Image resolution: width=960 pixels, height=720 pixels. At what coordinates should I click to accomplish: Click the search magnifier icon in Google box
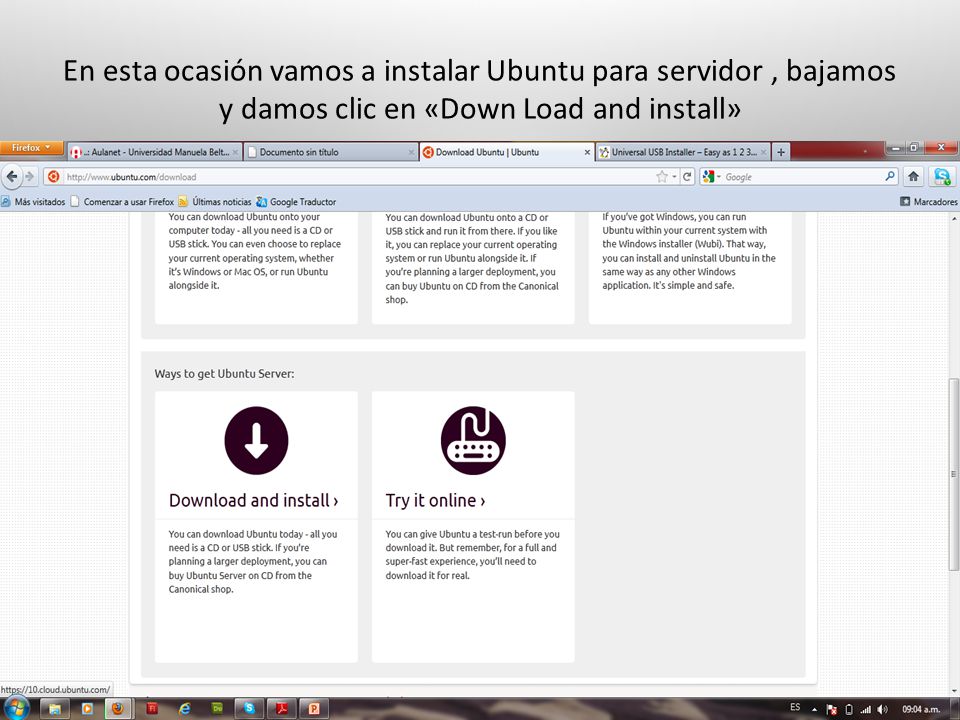point(890,176)
